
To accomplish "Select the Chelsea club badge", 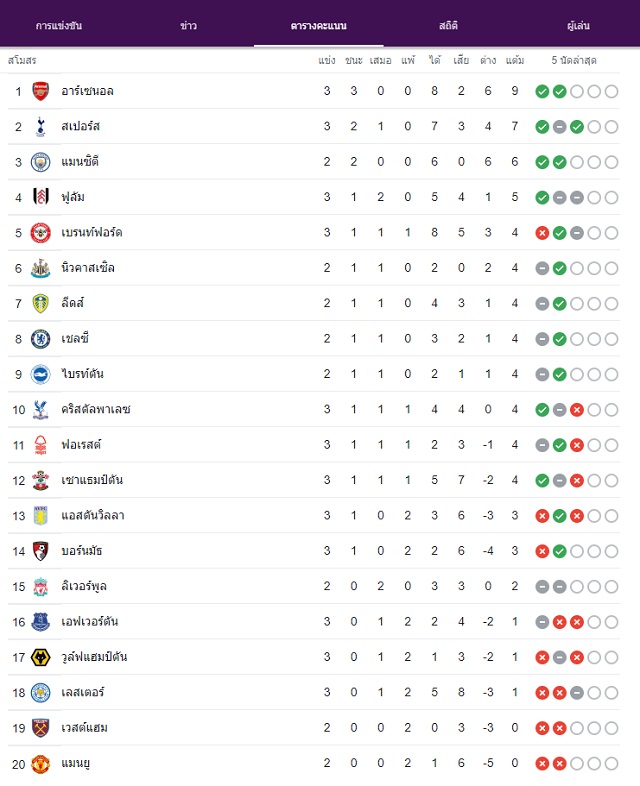I will [x=41, y=339].
